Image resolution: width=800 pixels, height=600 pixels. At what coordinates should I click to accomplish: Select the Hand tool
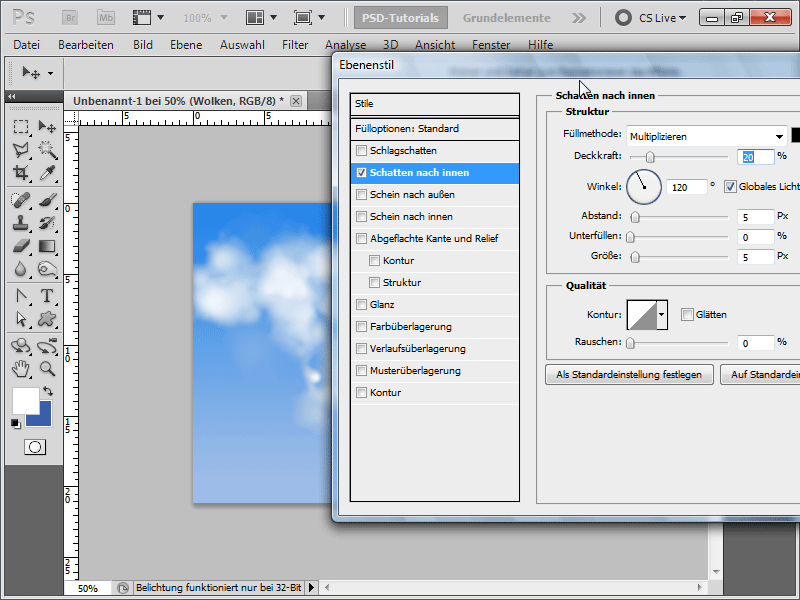[21, 368]
